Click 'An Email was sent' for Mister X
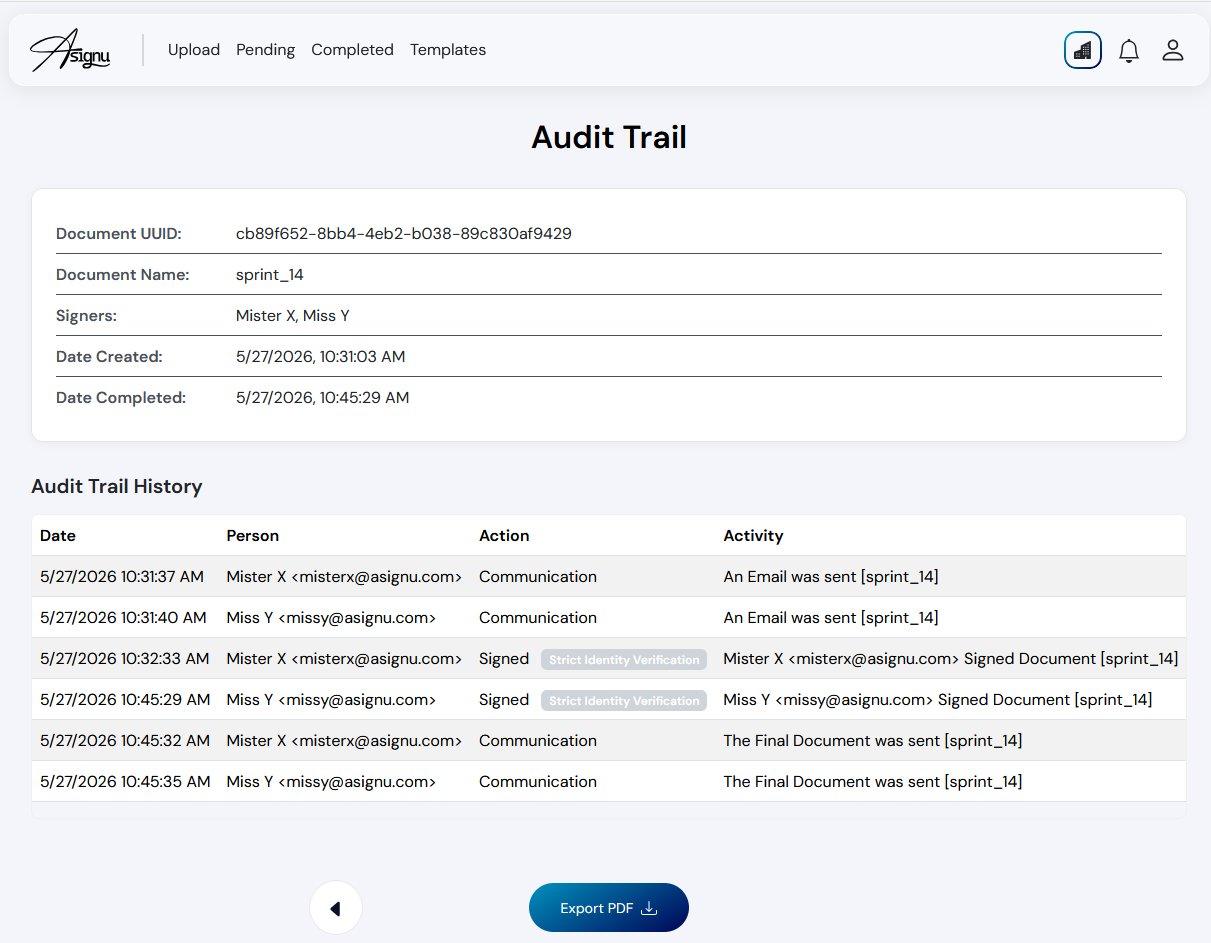This screenshot has width=1211, height=943. [x=831, y=576]
